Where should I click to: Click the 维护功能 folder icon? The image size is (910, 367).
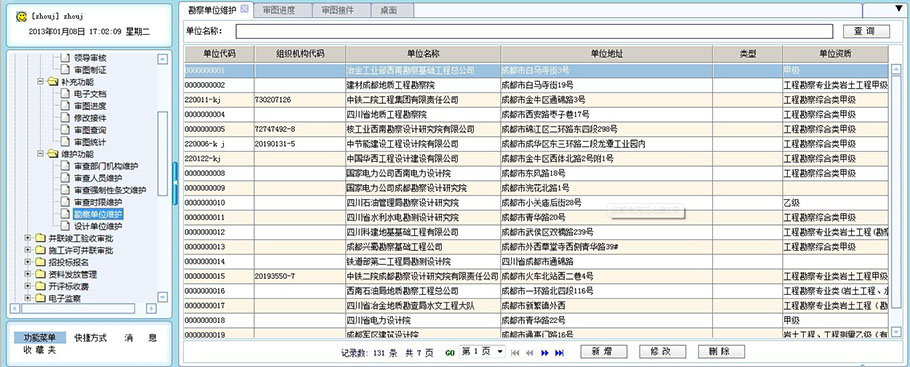[53, 154]
